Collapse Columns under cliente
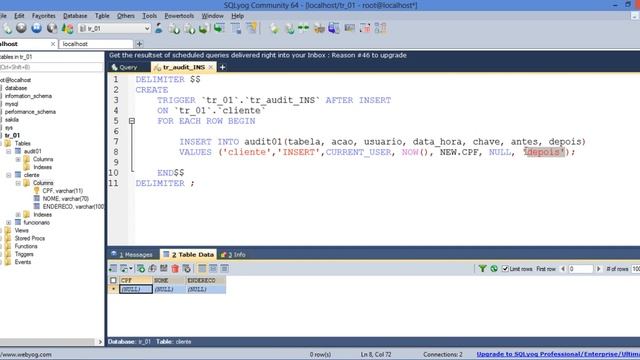Viewport: 640px width, 360px height. point(18,183)
